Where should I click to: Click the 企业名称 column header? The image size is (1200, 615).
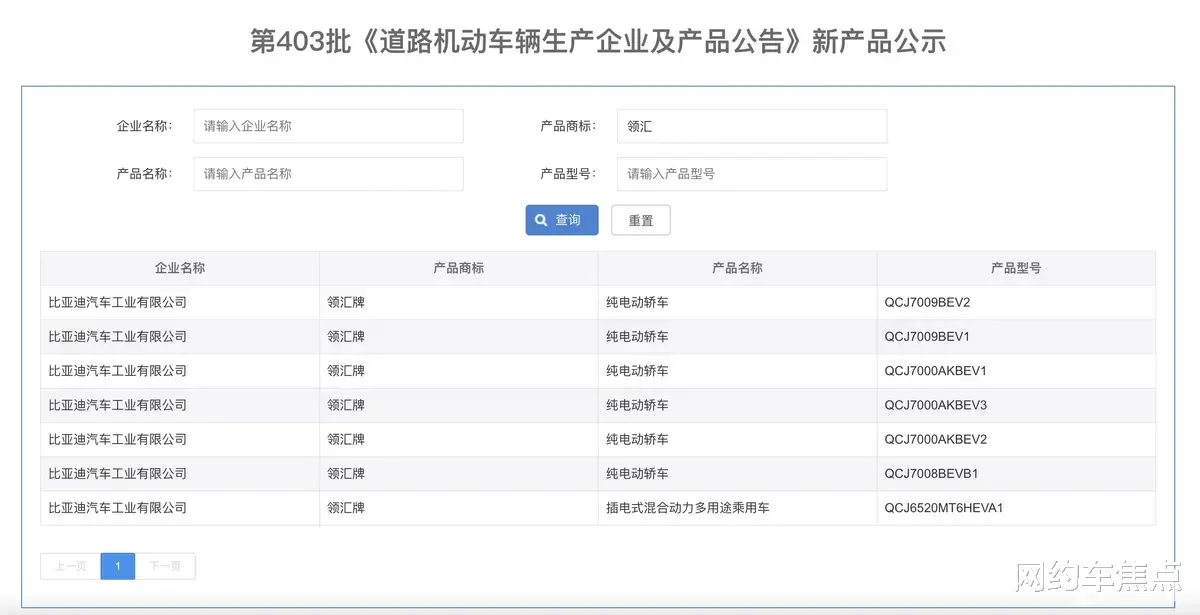[x=180, y=268]
